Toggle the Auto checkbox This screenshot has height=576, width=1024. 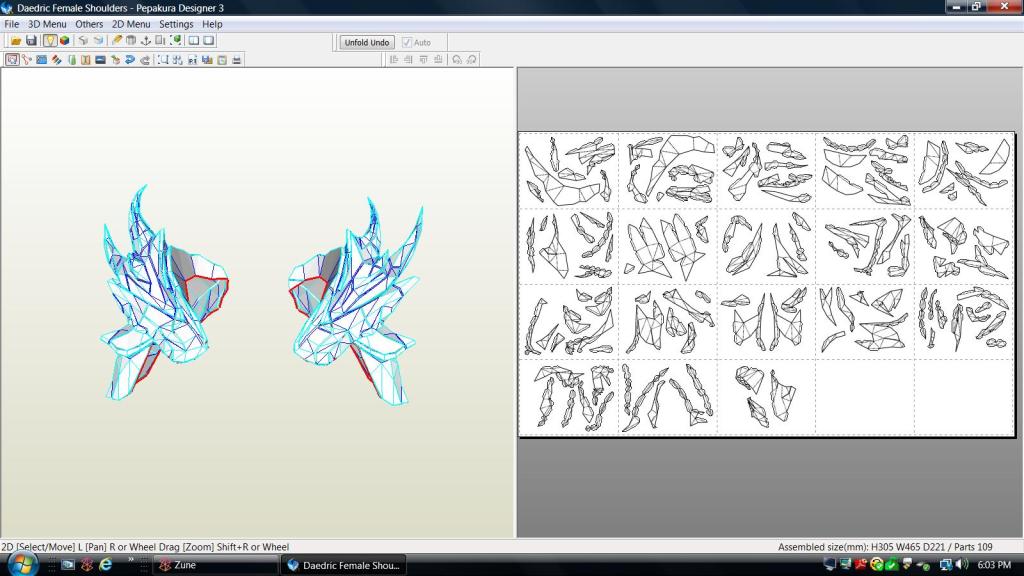tap(407, 42)
